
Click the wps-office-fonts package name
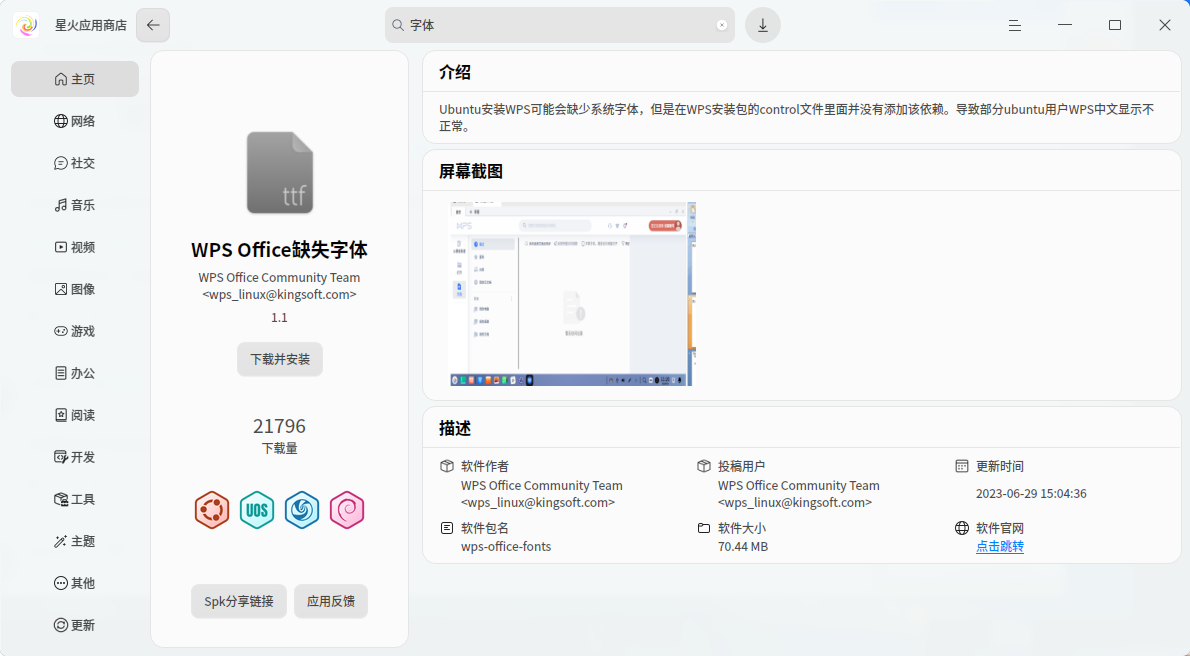pyautogui.click(x=506, y=547)
